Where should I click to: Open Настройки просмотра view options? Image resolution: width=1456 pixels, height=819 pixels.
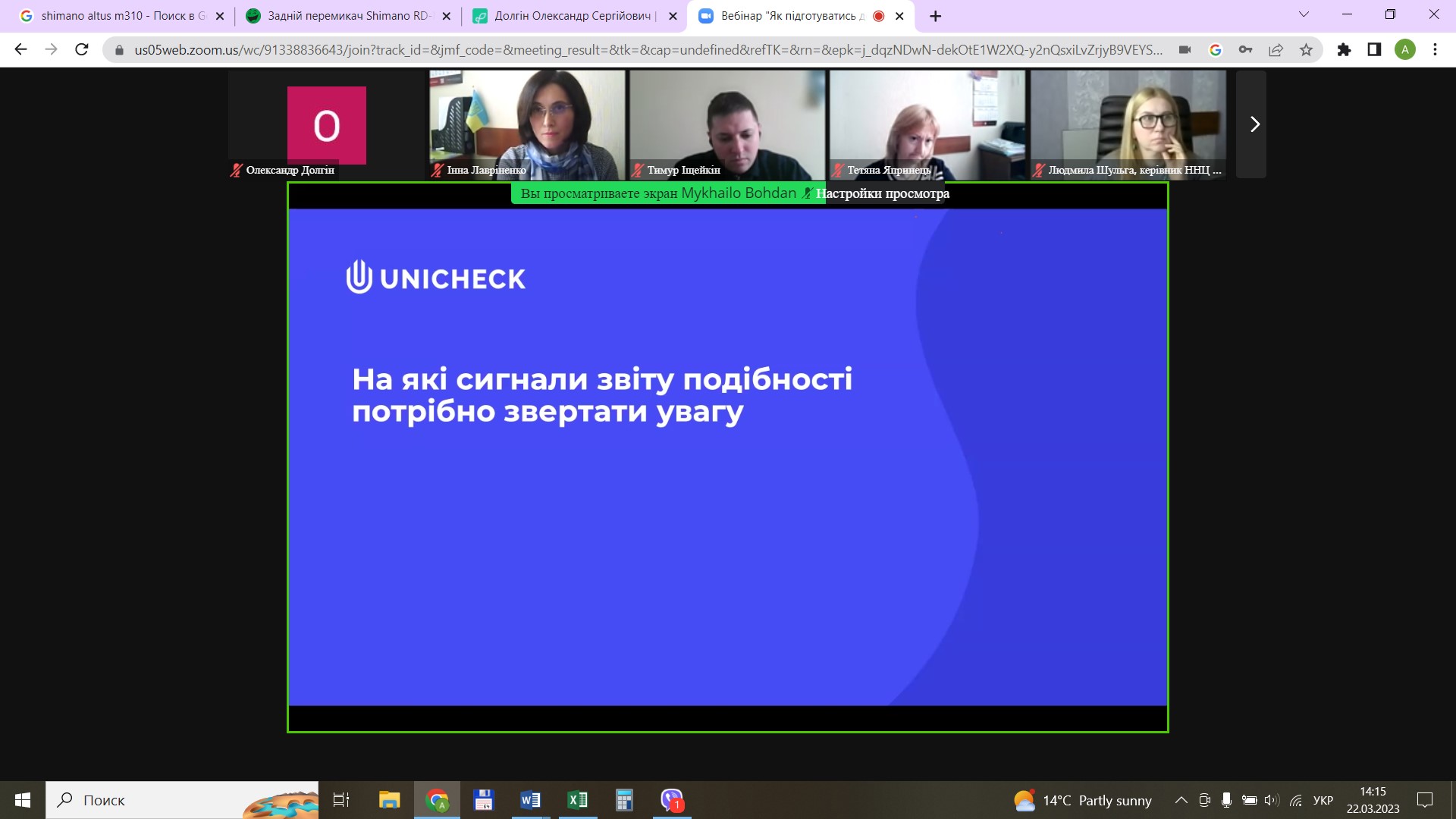883,193
